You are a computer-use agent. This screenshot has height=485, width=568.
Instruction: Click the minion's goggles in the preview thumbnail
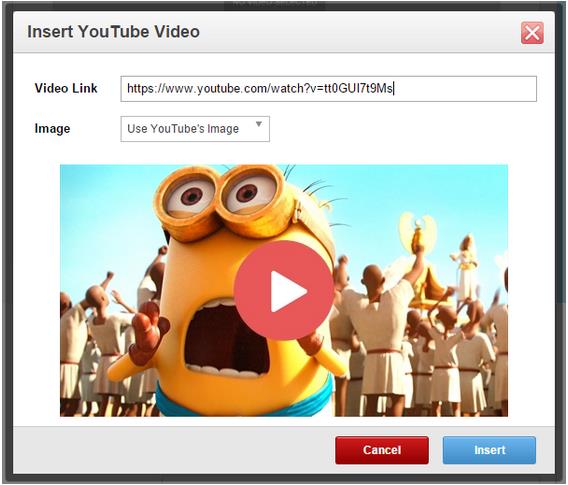[x=221, y=201]
